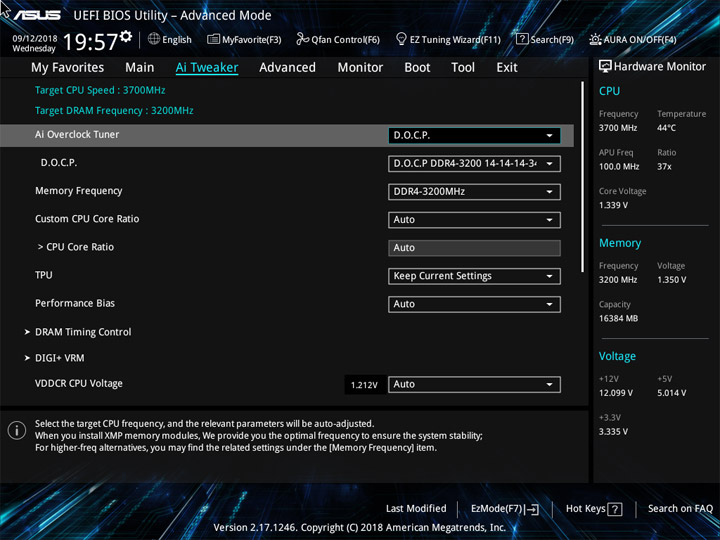The width and height of the screenshot is (720, 540).
Task: Open the My Favorites tab
Action: 68,68
